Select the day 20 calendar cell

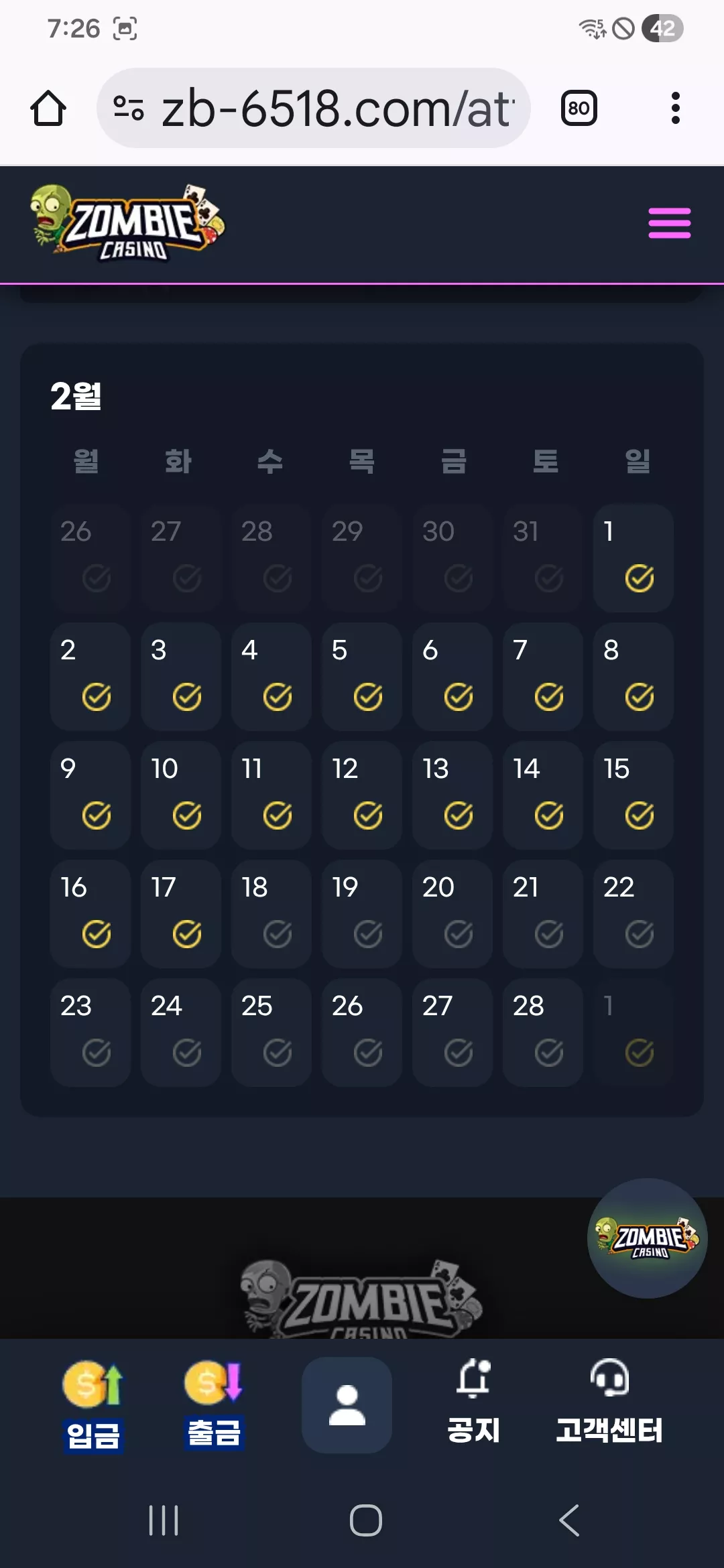coord(452,913)
